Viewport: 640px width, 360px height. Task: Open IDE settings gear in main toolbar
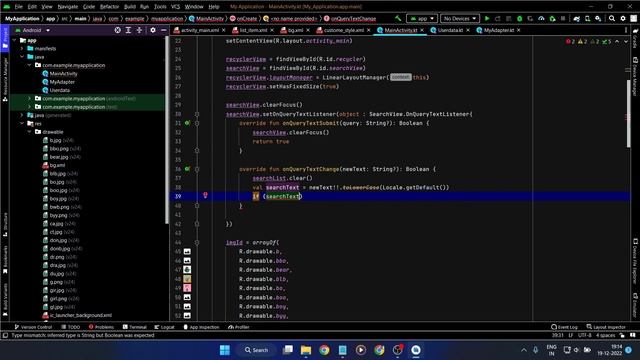pyautogui.click(x=623, y=18)
